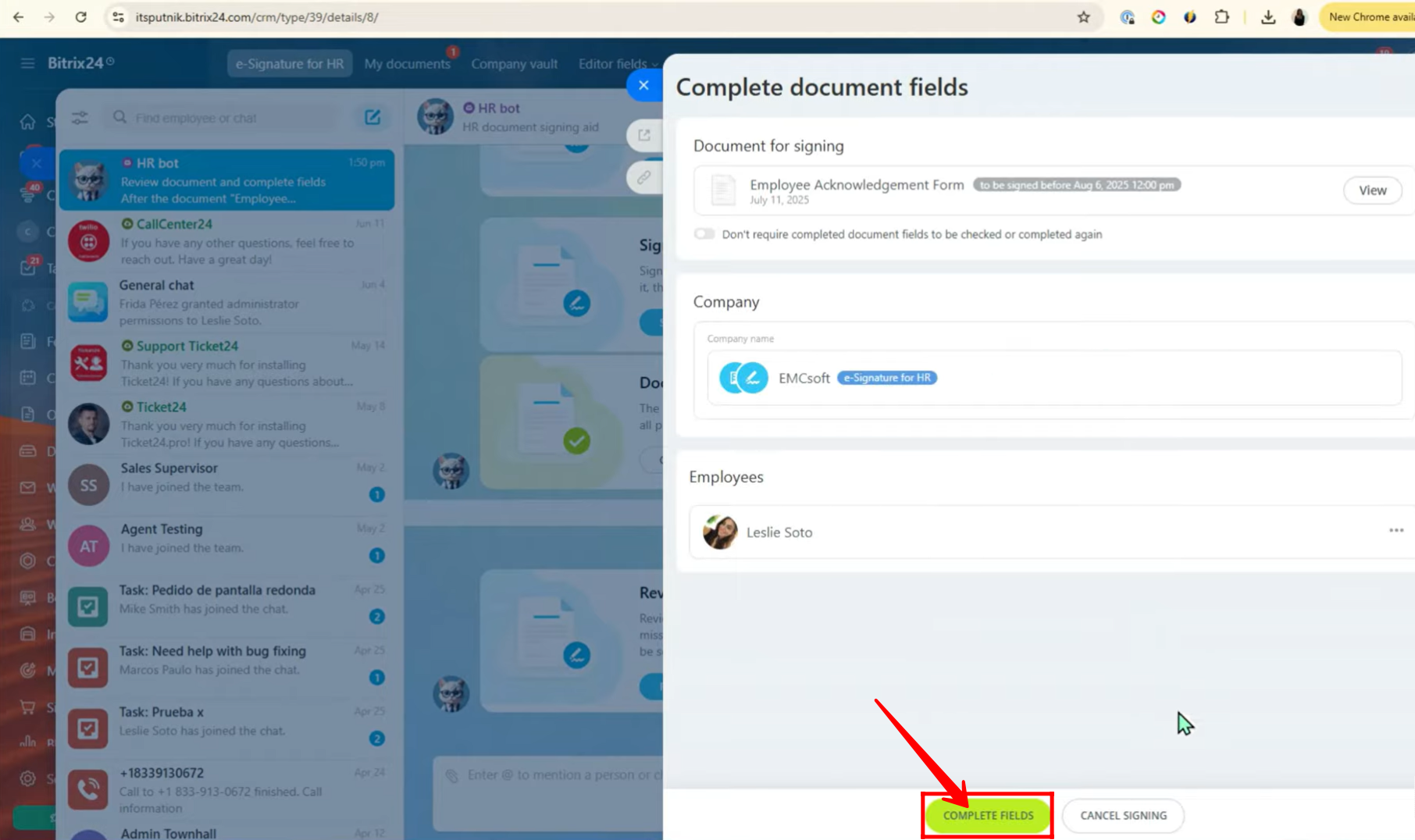Click the EMCsoft company name
Viewport: 1415px width, 840px height.
804,378
